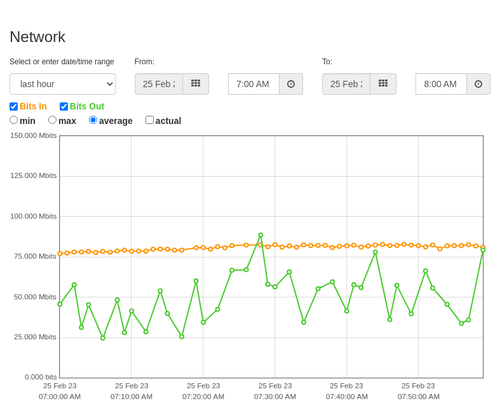Click the To date field showing 25 Feb
This screenshot has height=403, width=500.
(x=346, y=84)
